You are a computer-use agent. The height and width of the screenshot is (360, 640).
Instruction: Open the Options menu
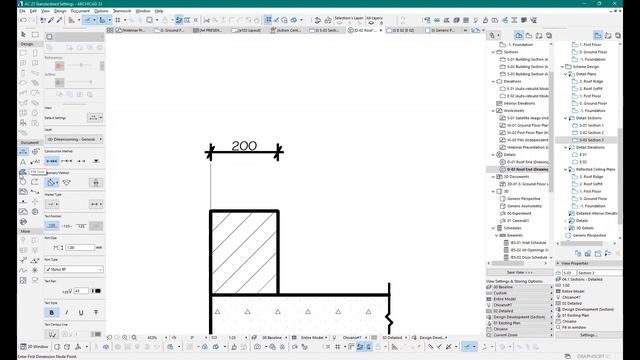101,11
